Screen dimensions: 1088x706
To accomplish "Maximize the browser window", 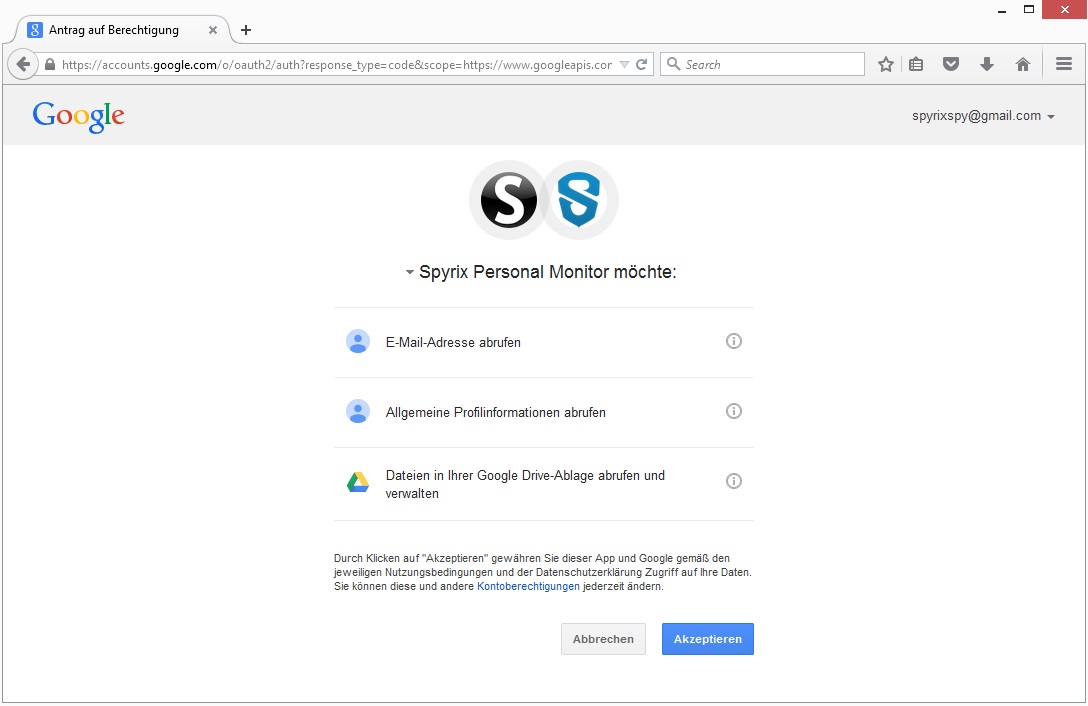I will [x=1028, y=10].
